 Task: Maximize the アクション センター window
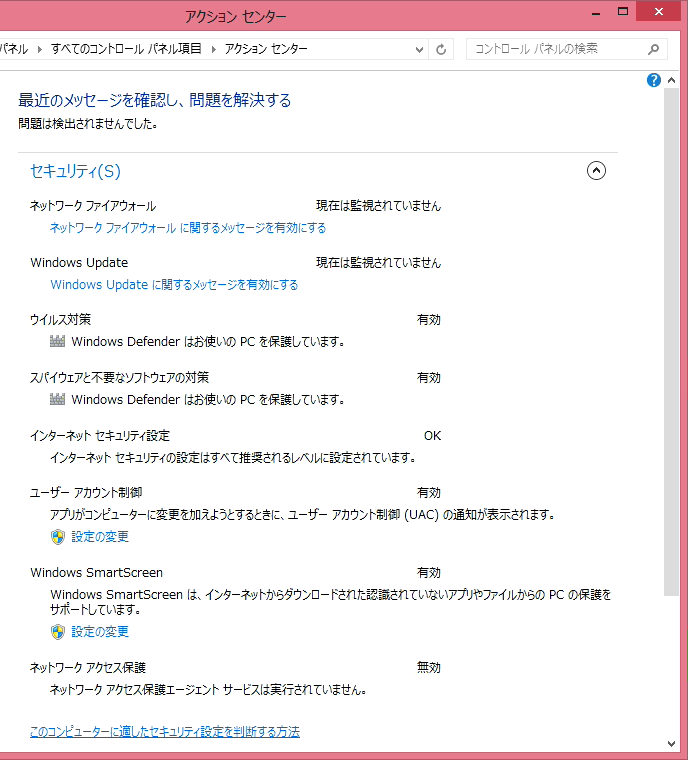[623, 12]
